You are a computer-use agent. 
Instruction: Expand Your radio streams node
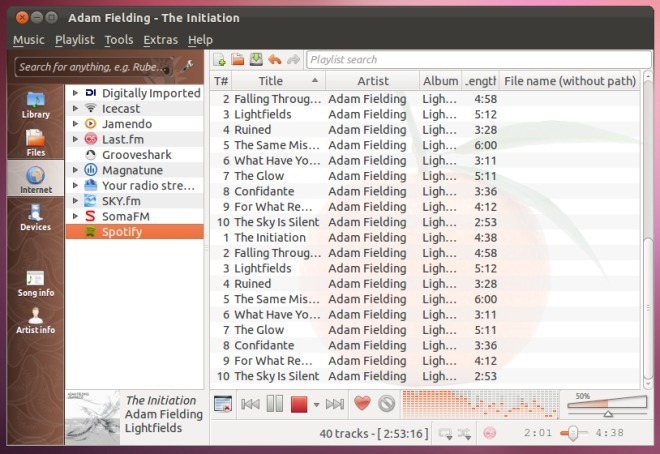point(75,185)
